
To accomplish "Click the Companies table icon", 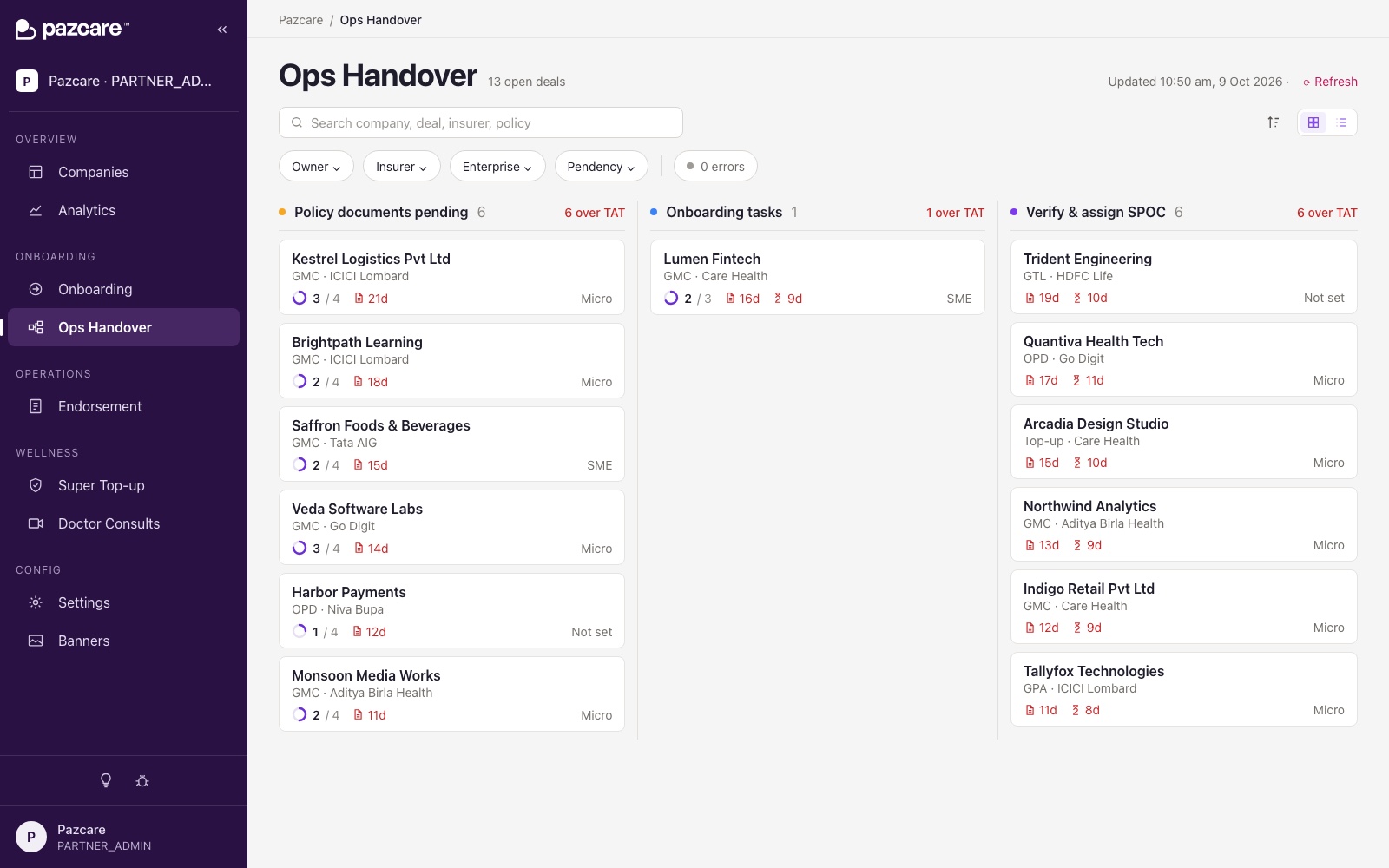I will [36, 172].
